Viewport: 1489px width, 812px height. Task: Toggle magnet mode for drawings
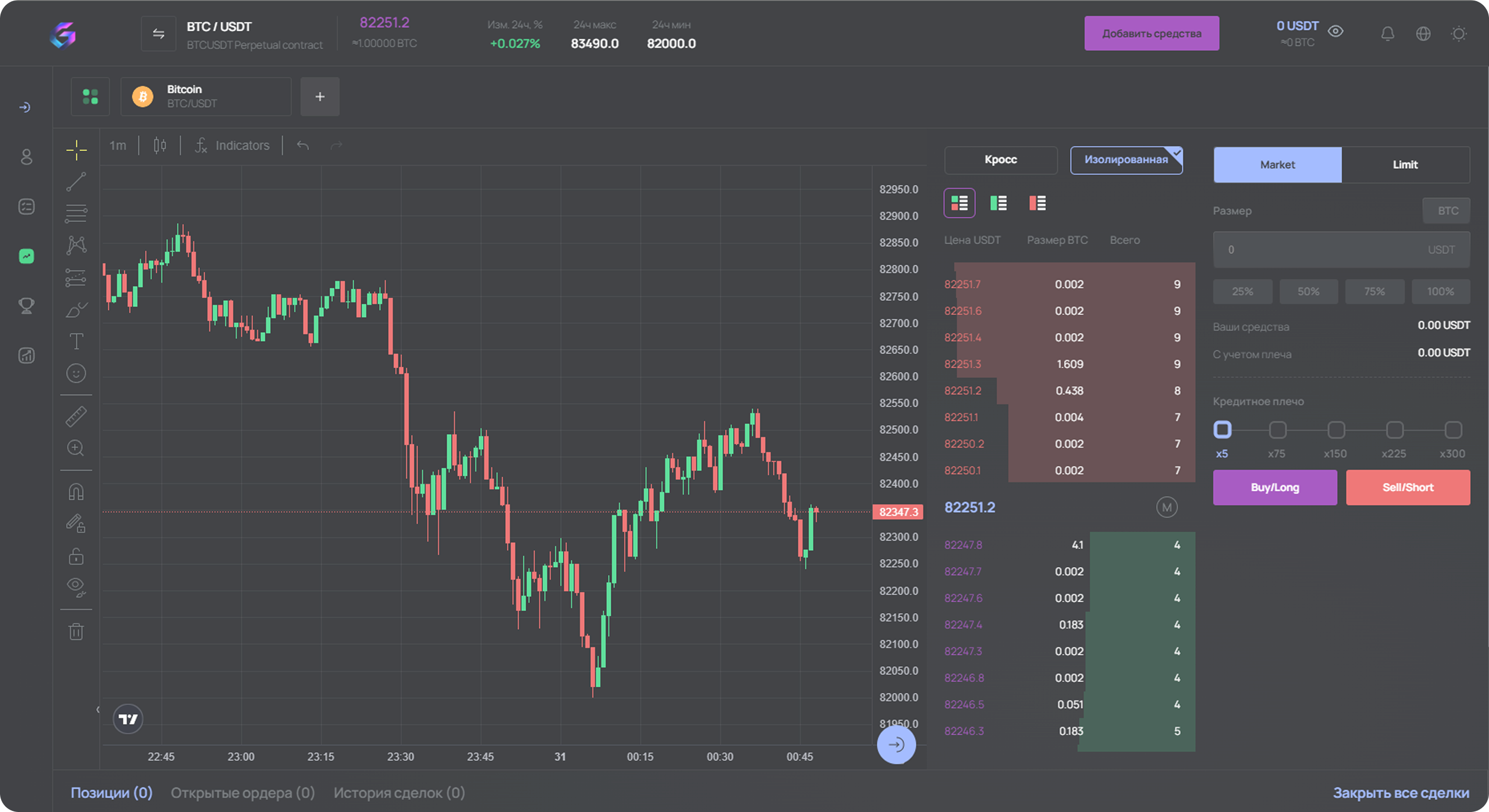tap(76, 491)
